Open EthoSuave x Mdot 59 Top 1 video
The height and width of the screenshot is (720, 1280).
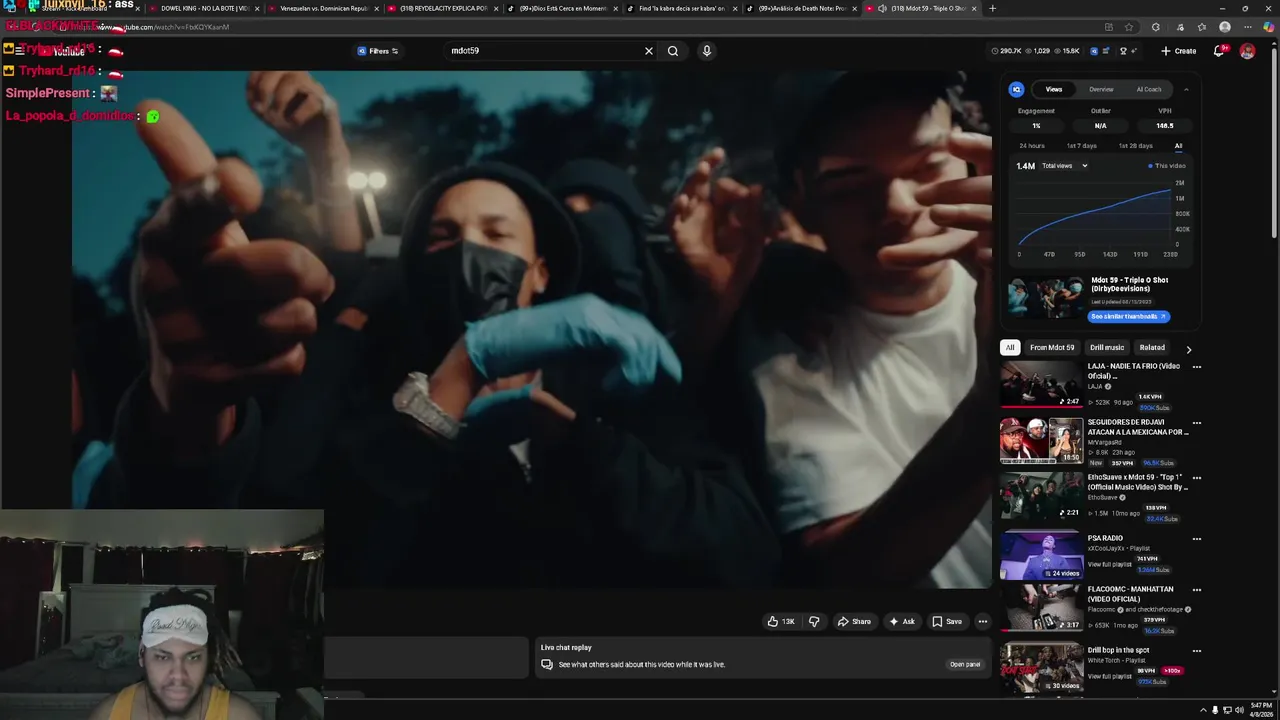tap(1138, 482)
